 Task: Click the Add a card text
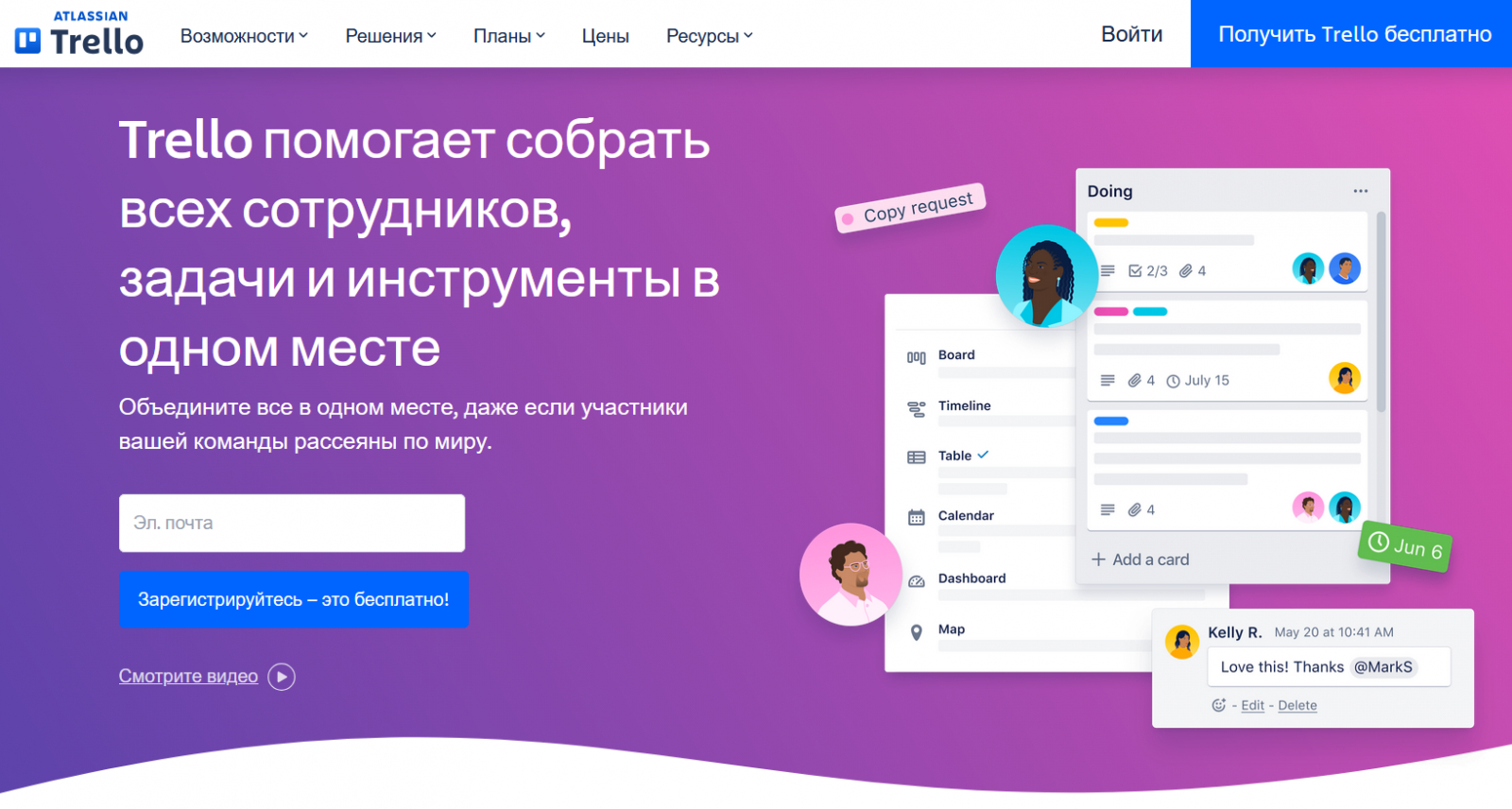click(1151, 559)
